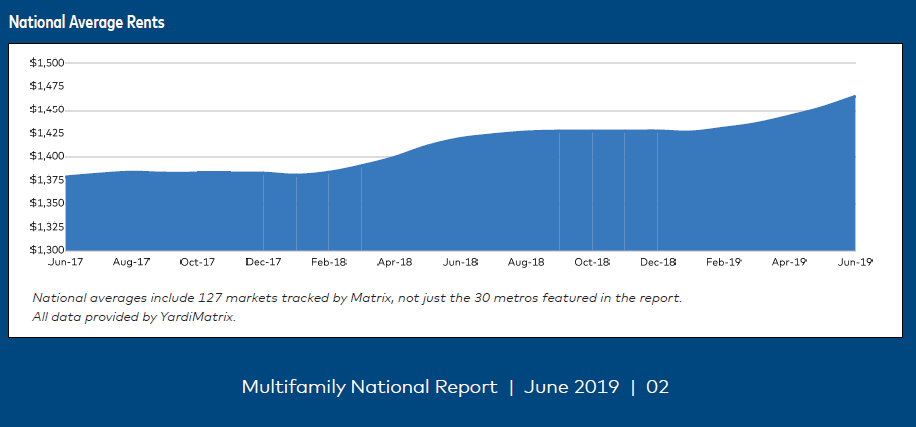Click the 'All data provided by YardiMatrix' note
Image resolution: width=916 pixels, height=427 pixels.
click(134, 317)
